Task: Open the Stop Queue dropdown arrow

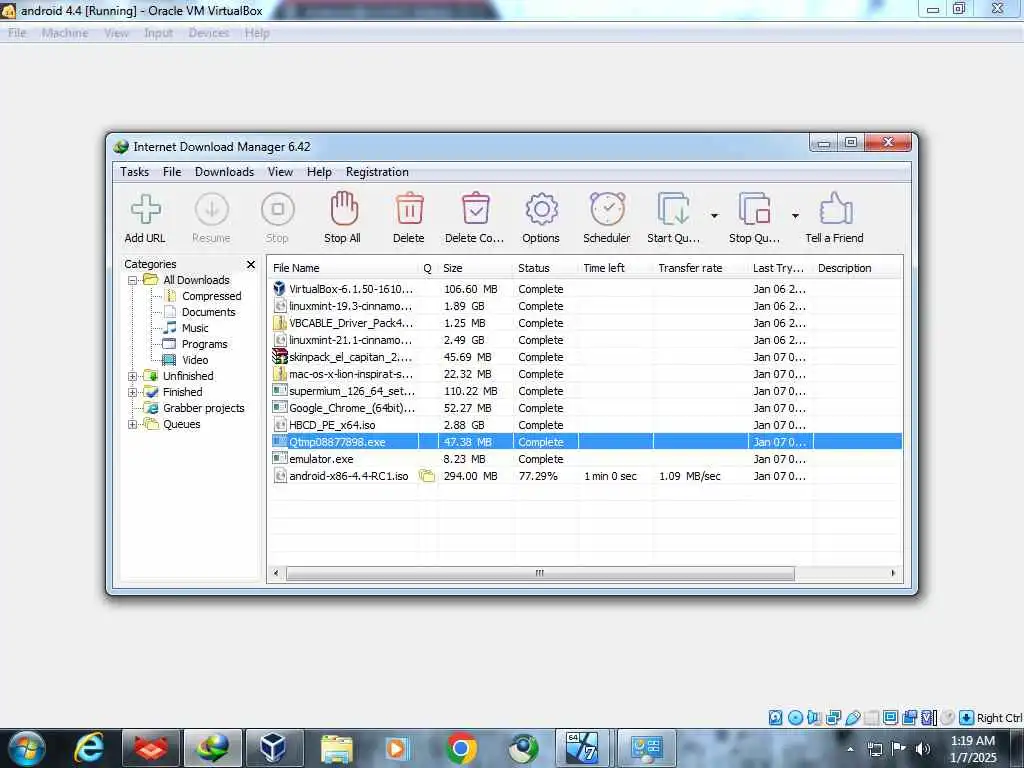Action: point(795,216)
